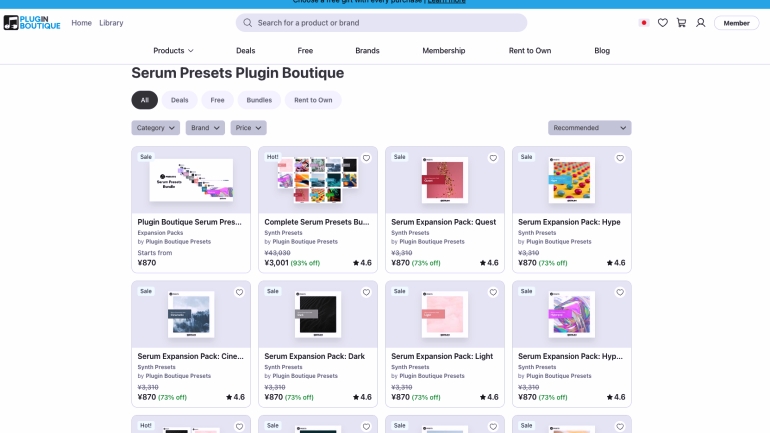Viewport: 770px width, 433px height.
Task: Open Complete Serum Presets Bundle thumbnail
Action: tap(318, 180)
